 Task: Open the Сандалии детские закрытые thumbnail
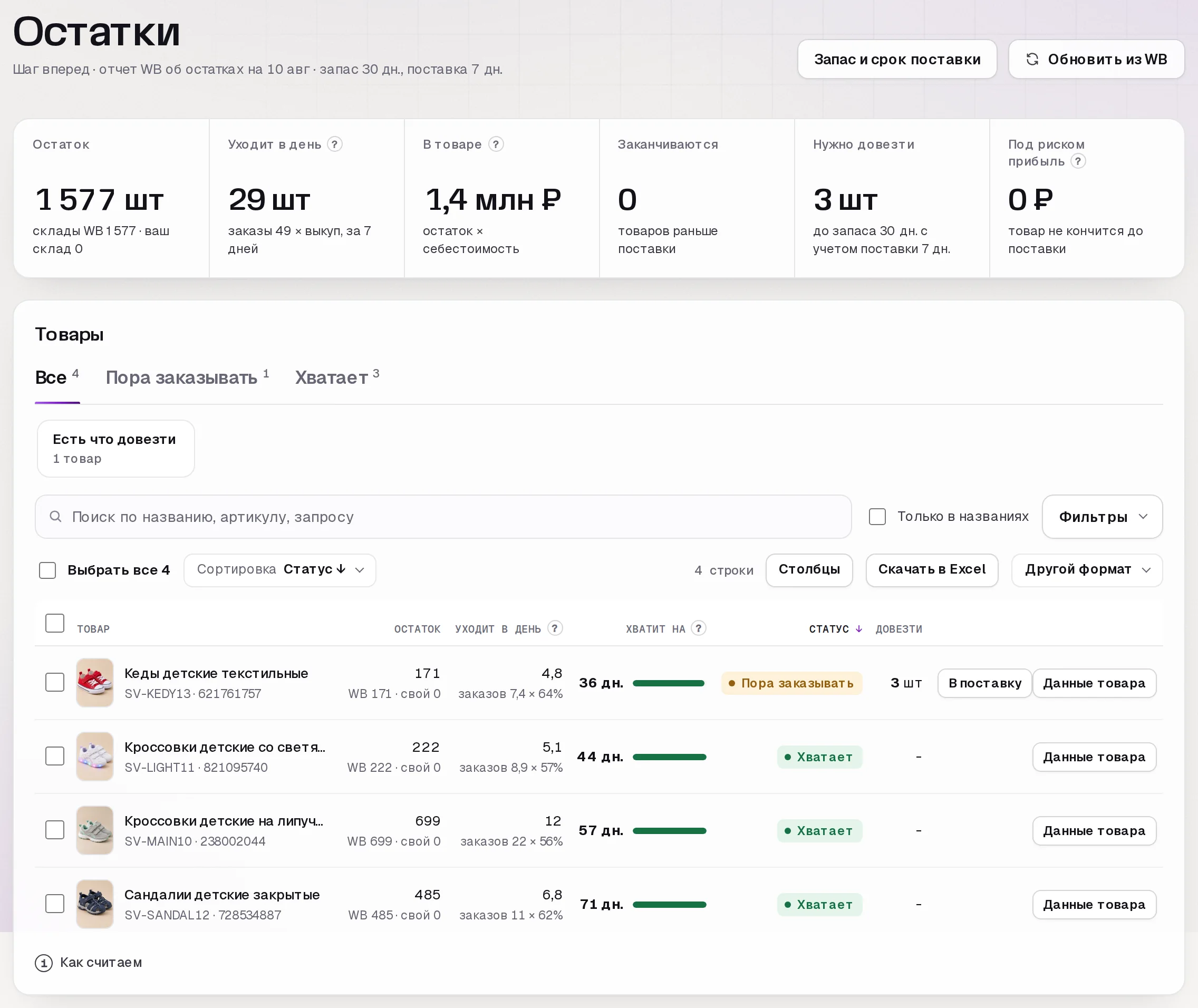(95, 904)
